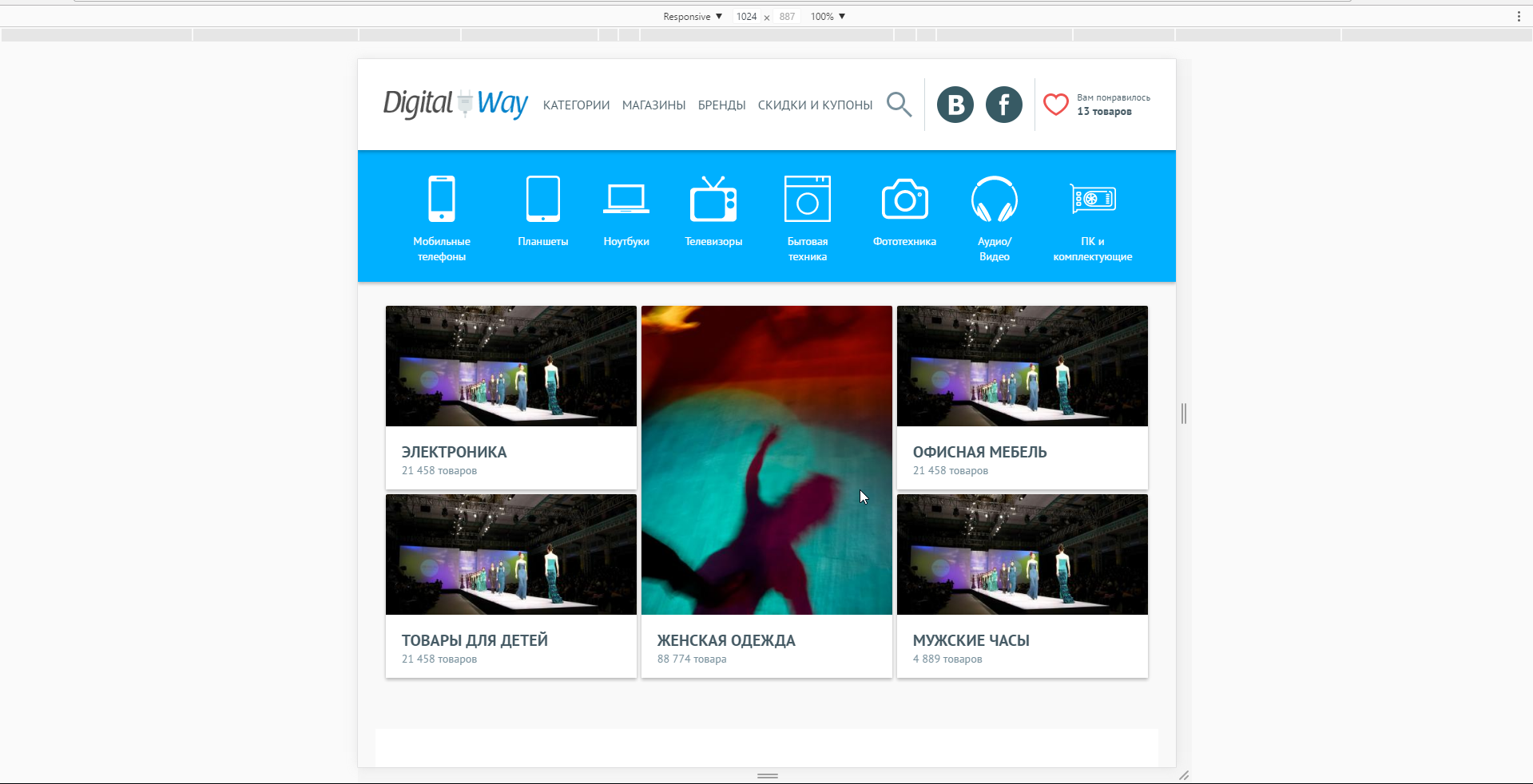Select the Фототехника camera icon

[x=904, y=199]
